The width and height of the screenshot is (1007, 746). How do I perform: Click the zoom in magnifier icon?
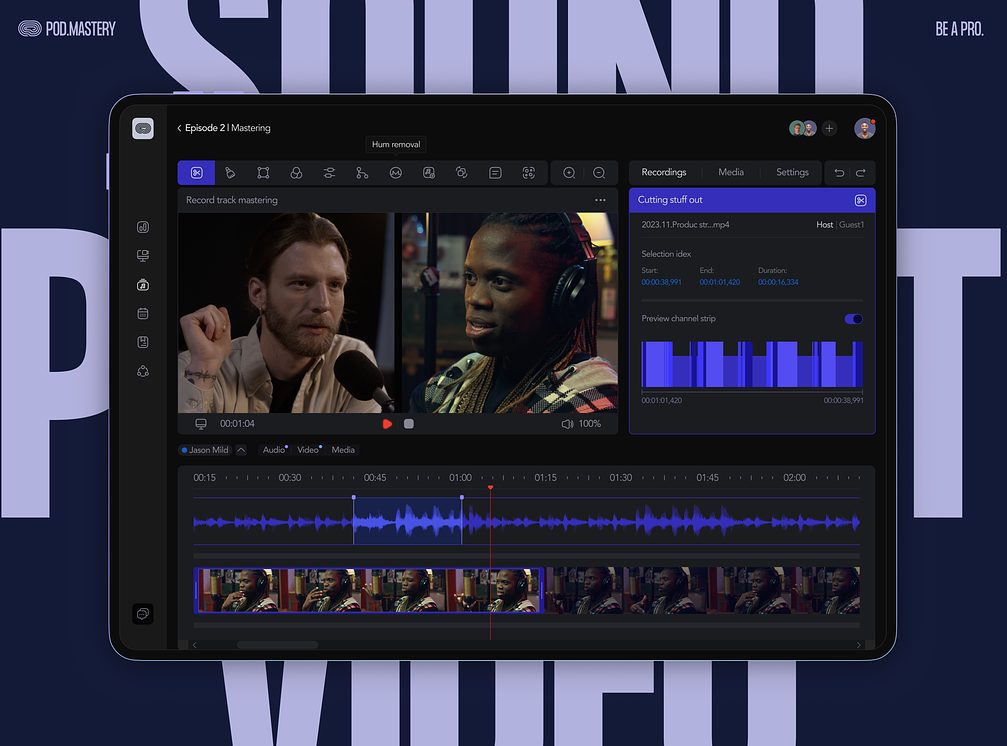pyautogui.click(x=568, y=173)
